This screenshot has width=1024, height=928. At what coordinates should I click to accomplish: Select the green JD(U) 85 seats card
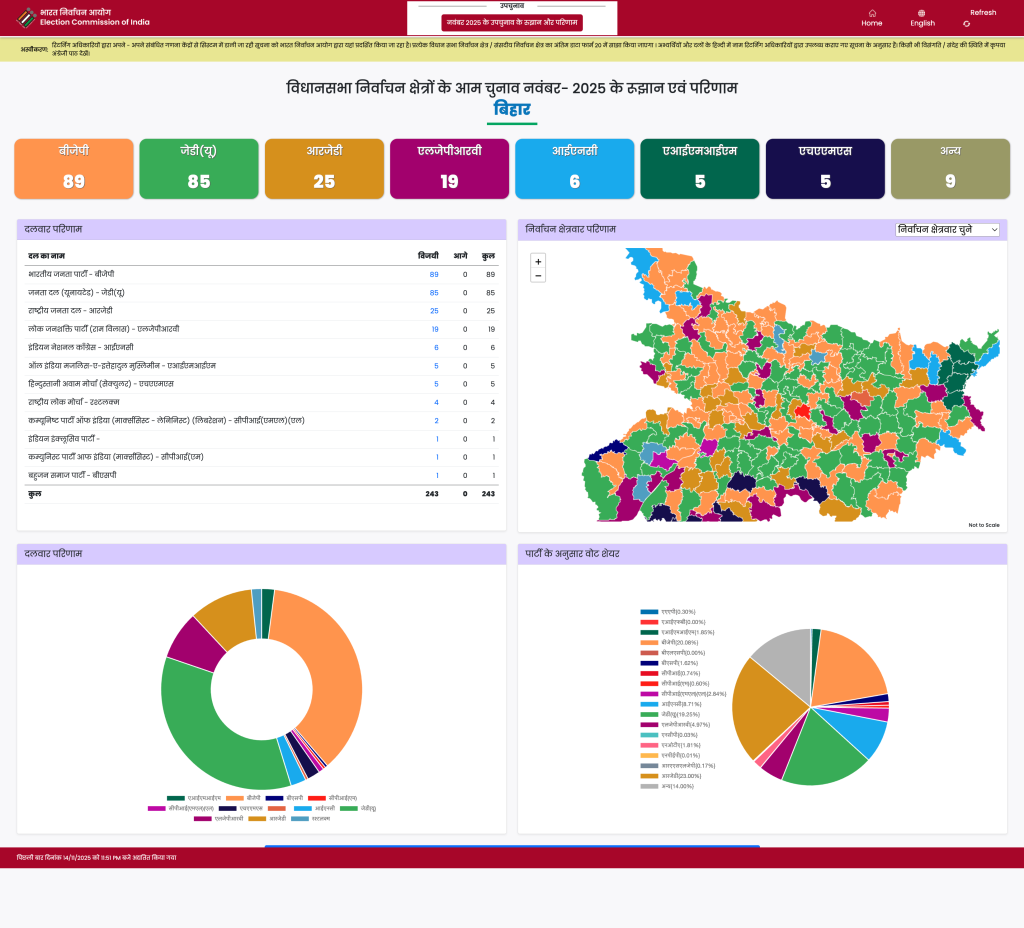pyautogui.click(x=199, y=169)
